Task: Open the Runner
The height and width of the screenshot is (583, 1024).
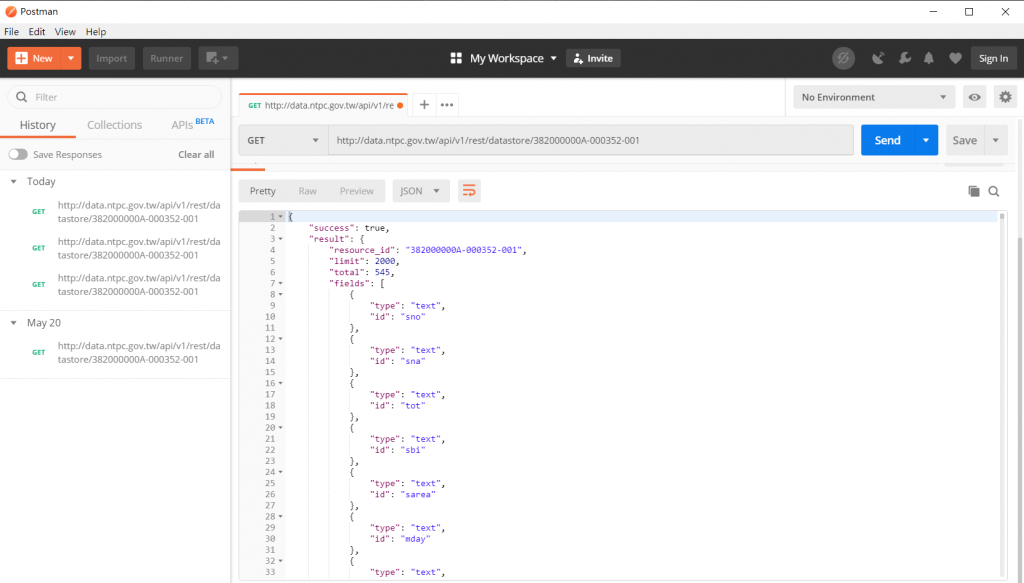Action: 167,58
